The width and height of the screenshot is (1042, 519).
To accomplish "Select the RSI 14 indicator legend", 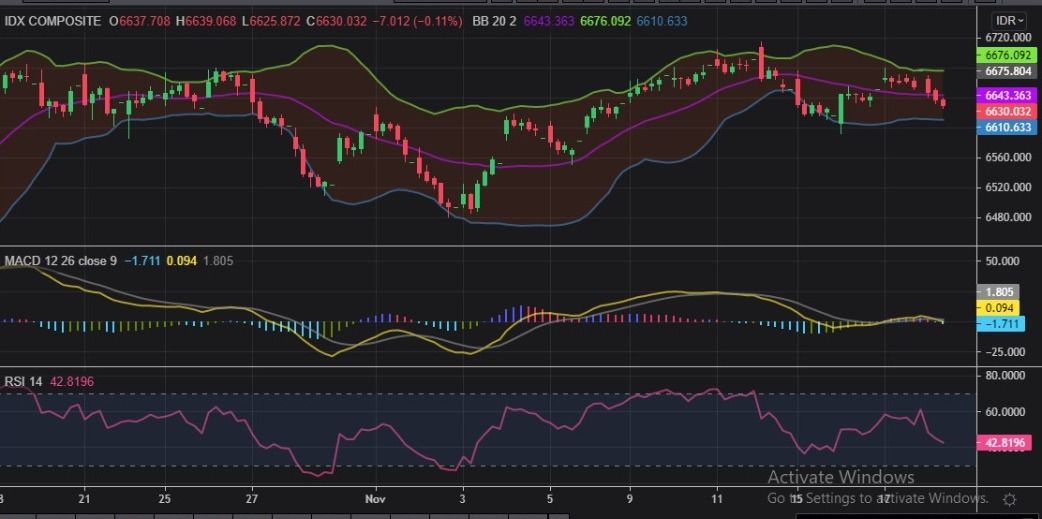I will pyautogui.click(x=23, y=381).
